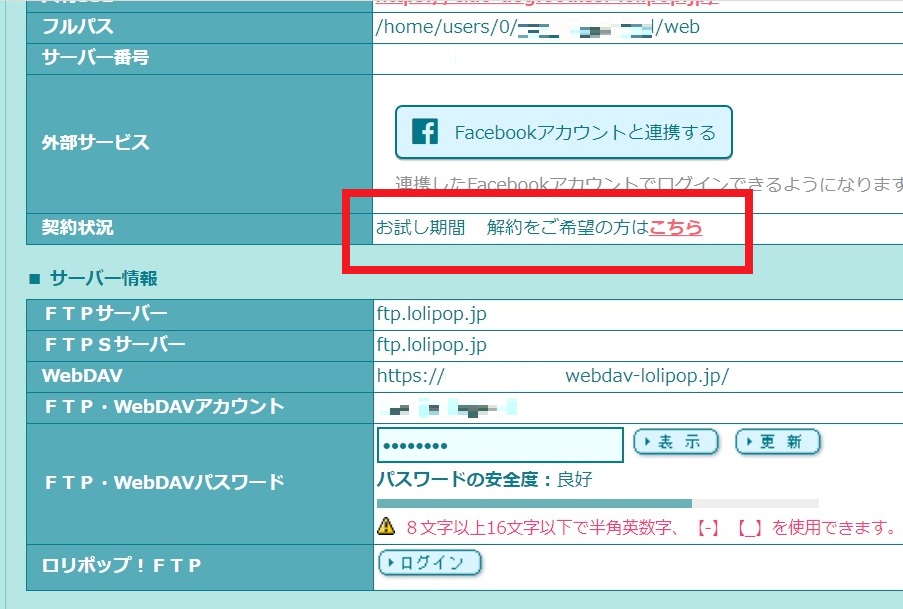The image size is (903, 609).
Task: Click the FTPSサーバー address value
Action: coord(432,345)
